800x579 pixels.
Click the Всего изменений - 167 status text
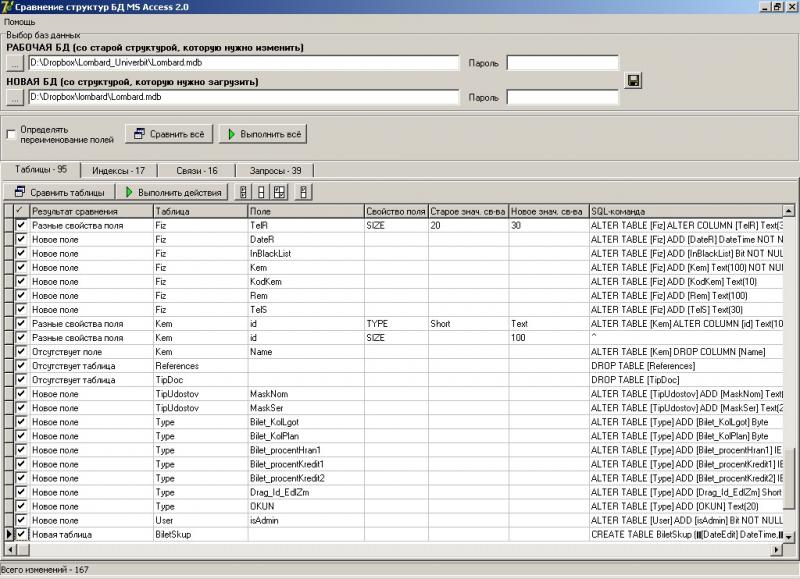click(x=44, y=569)
